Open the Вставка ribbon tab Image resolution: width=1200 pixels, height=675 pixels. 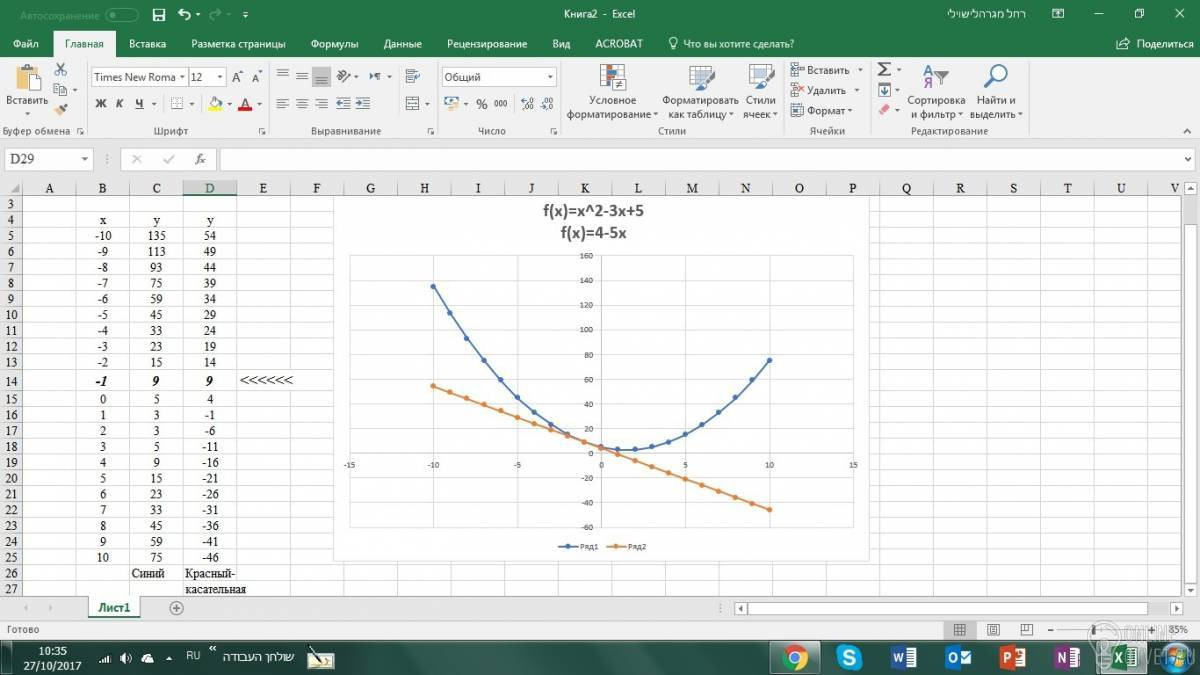coord(147,44)
